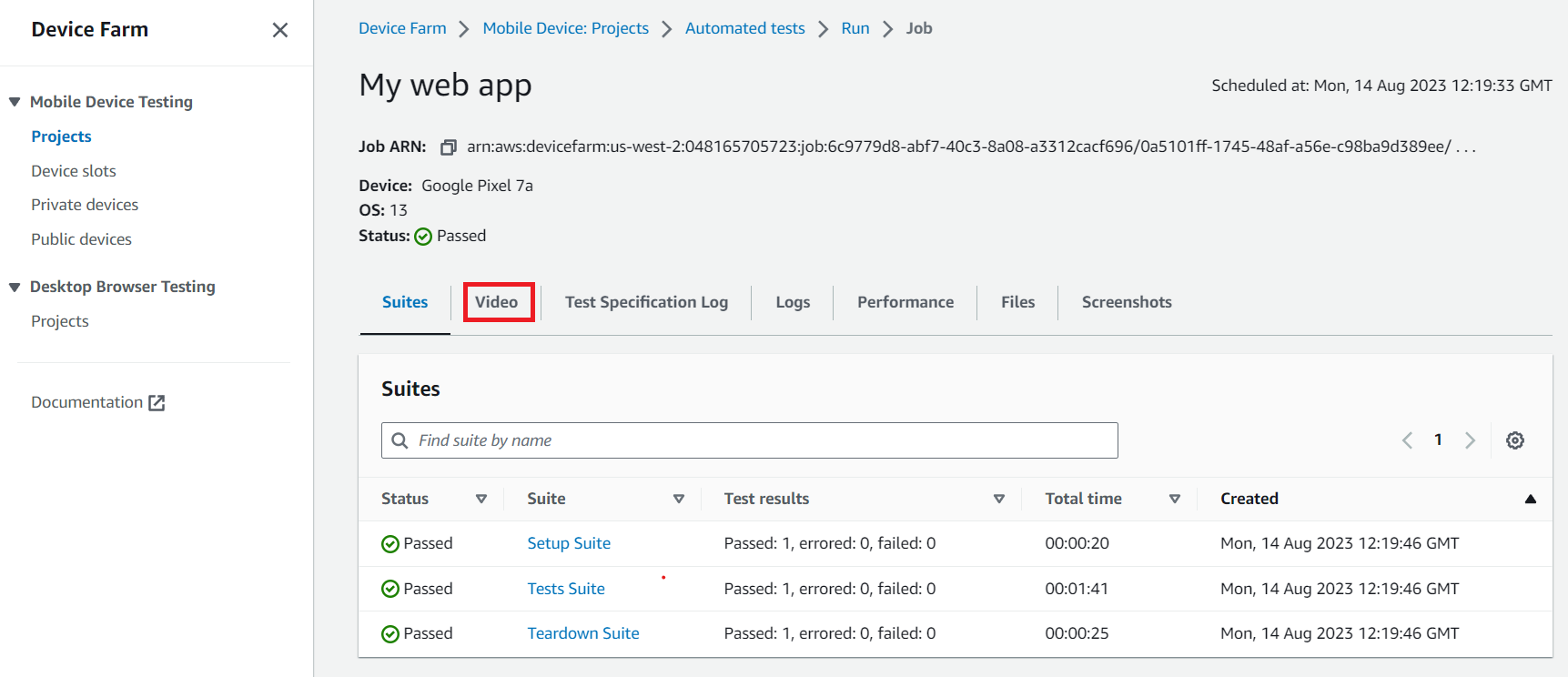1568x677 pixels.
Task: Sort by Total time column arrow
Action: (1174, 499)
